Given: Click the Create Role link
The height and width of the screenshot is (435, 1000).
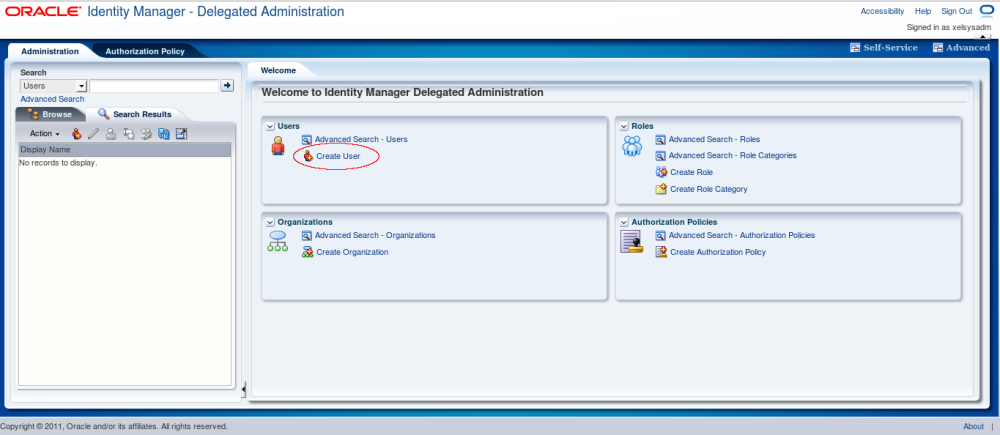Looking at the screenshot, I should (691, 172).
